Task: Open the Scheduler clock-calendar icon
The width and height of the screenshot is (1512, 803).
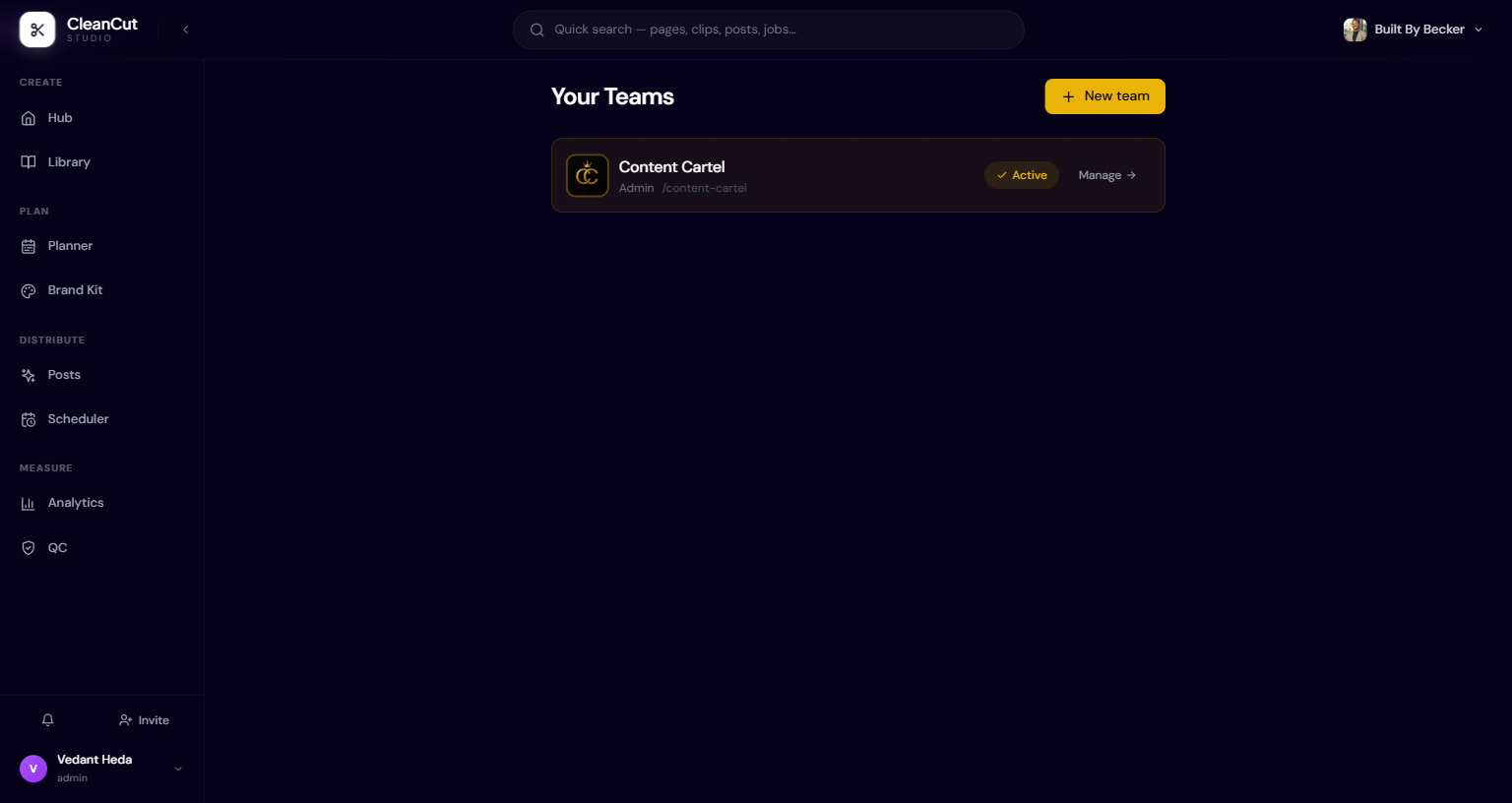Action: [x=29, y=419]
